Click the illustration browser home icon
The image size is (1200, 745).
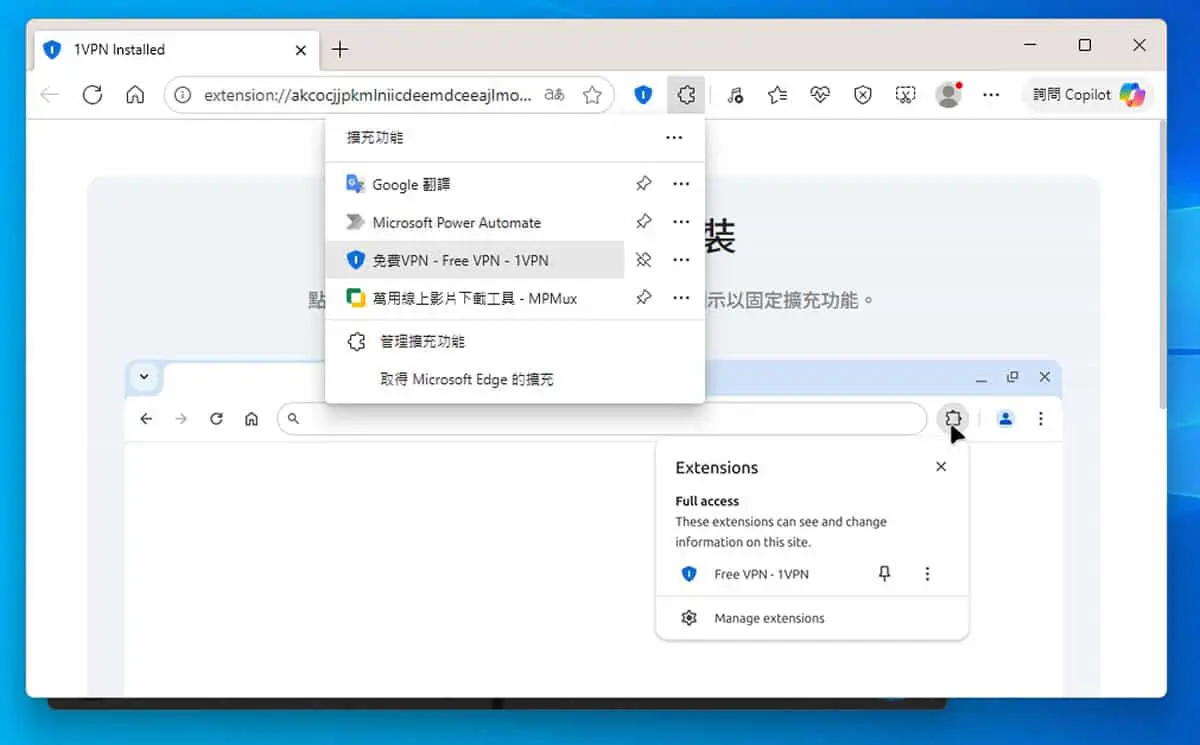(251, 419)
